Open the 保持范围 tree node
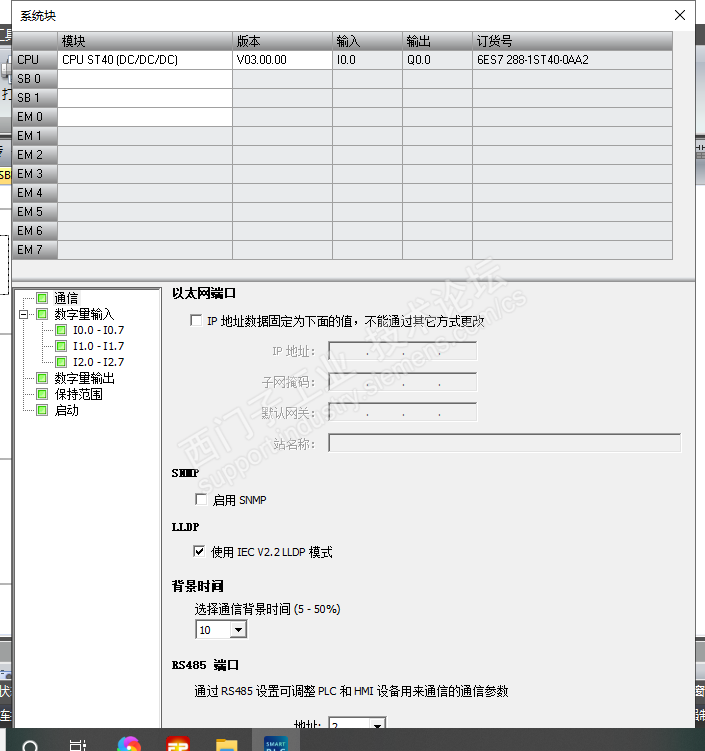 click(78, 394)
